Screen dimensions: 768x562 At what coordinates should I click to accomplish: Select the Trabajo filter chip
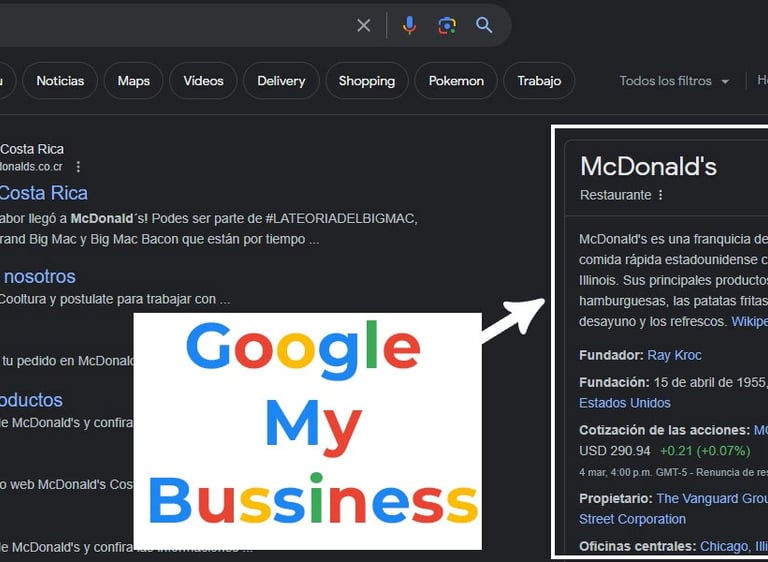(539, 81)
